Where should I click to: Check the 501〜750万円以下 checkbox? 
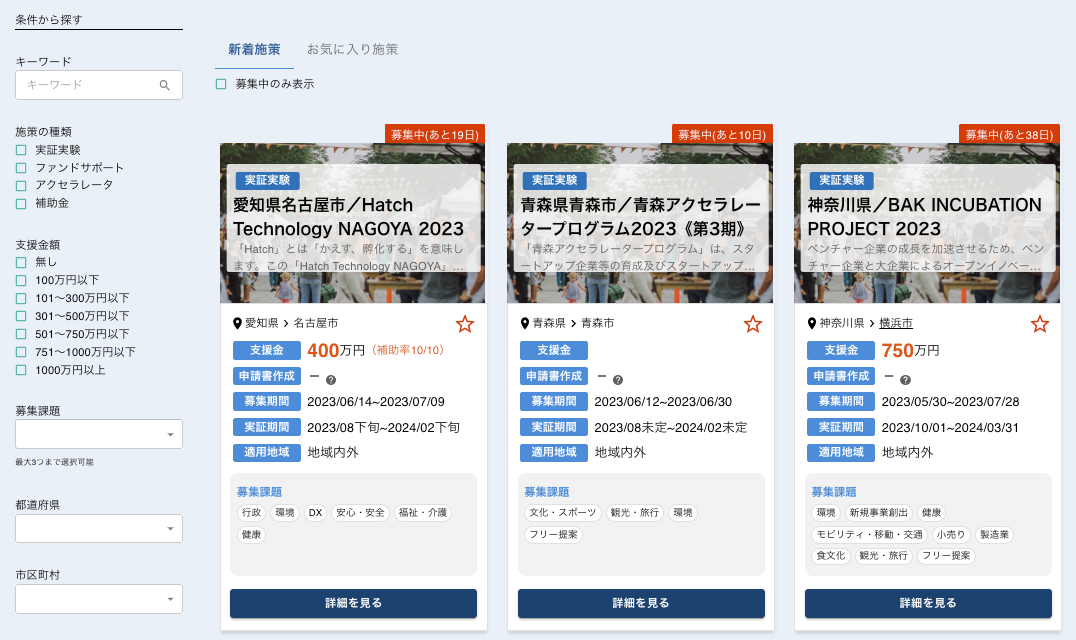pyautogui.click(x=21, y=334)
